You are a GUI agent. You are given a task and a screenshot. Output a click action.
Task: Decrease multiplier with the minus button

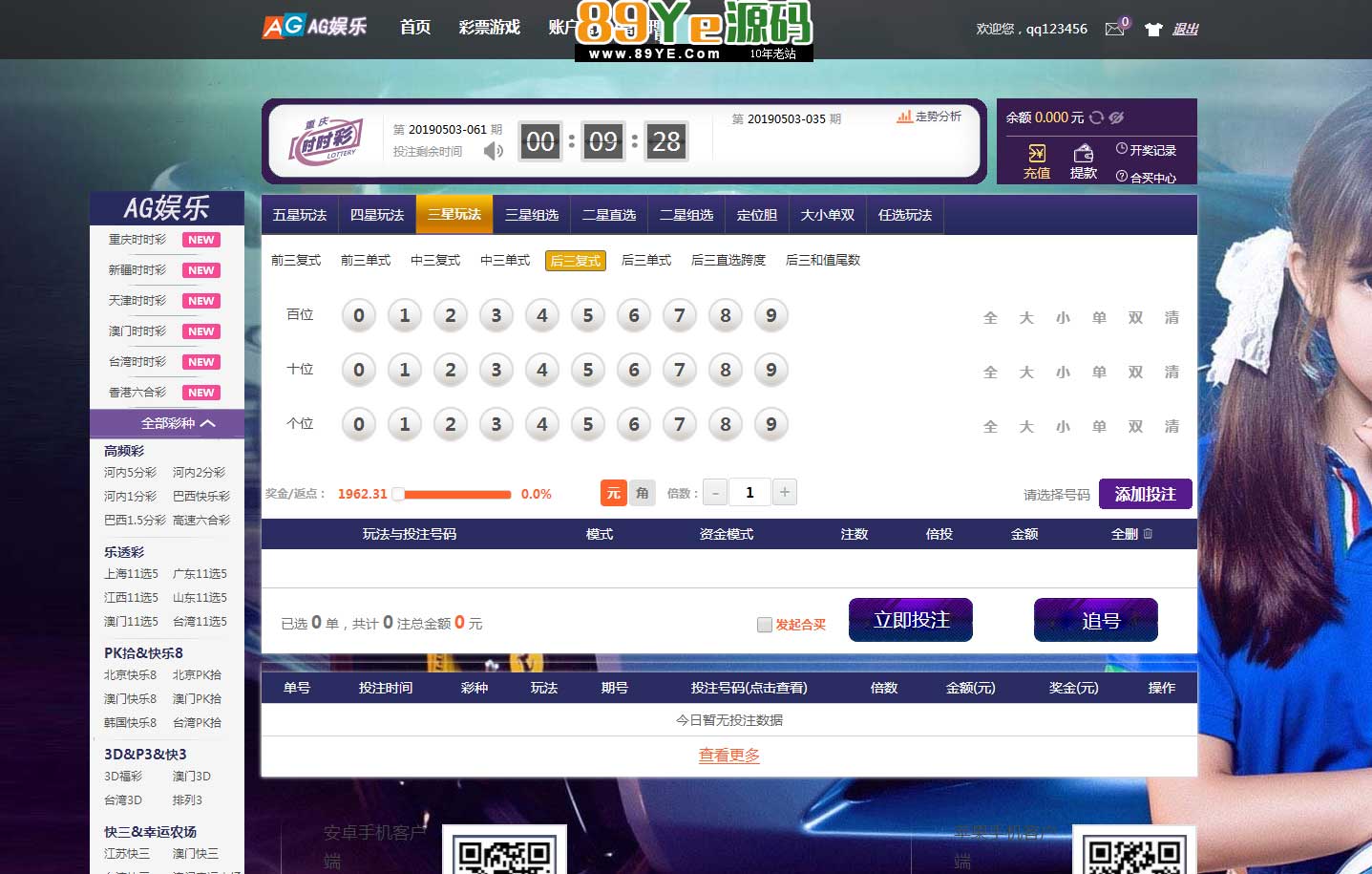[715, 493]
